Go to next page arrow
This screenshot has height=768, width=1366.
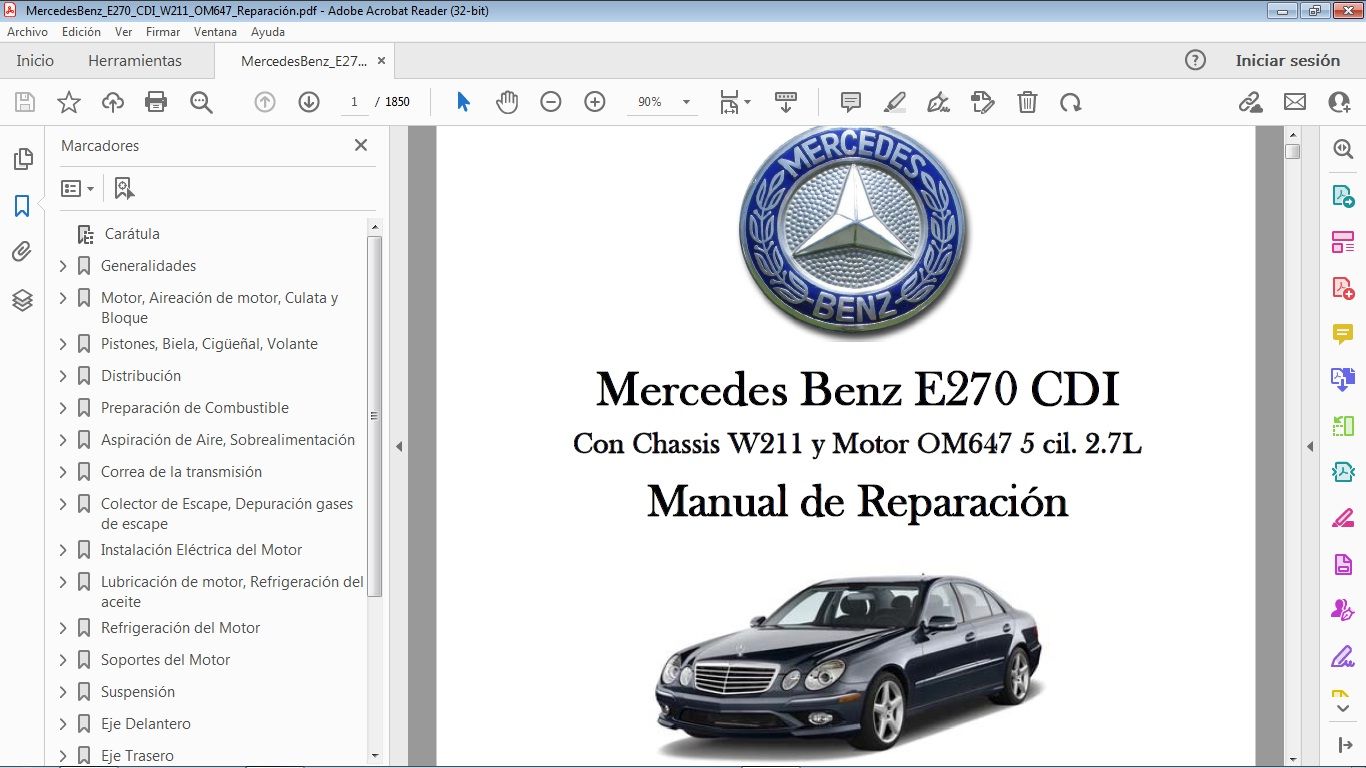pos(309,102)
